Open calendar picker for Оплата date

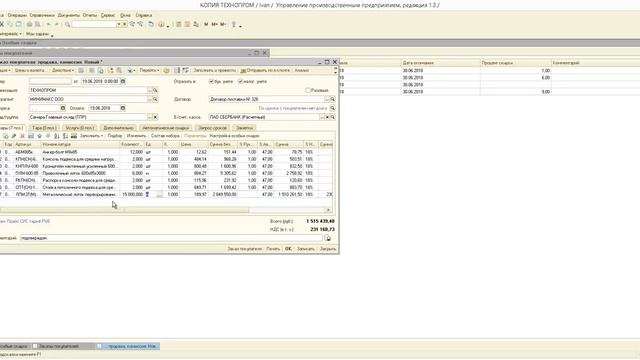pyautogui.click(x=123, y=108)
